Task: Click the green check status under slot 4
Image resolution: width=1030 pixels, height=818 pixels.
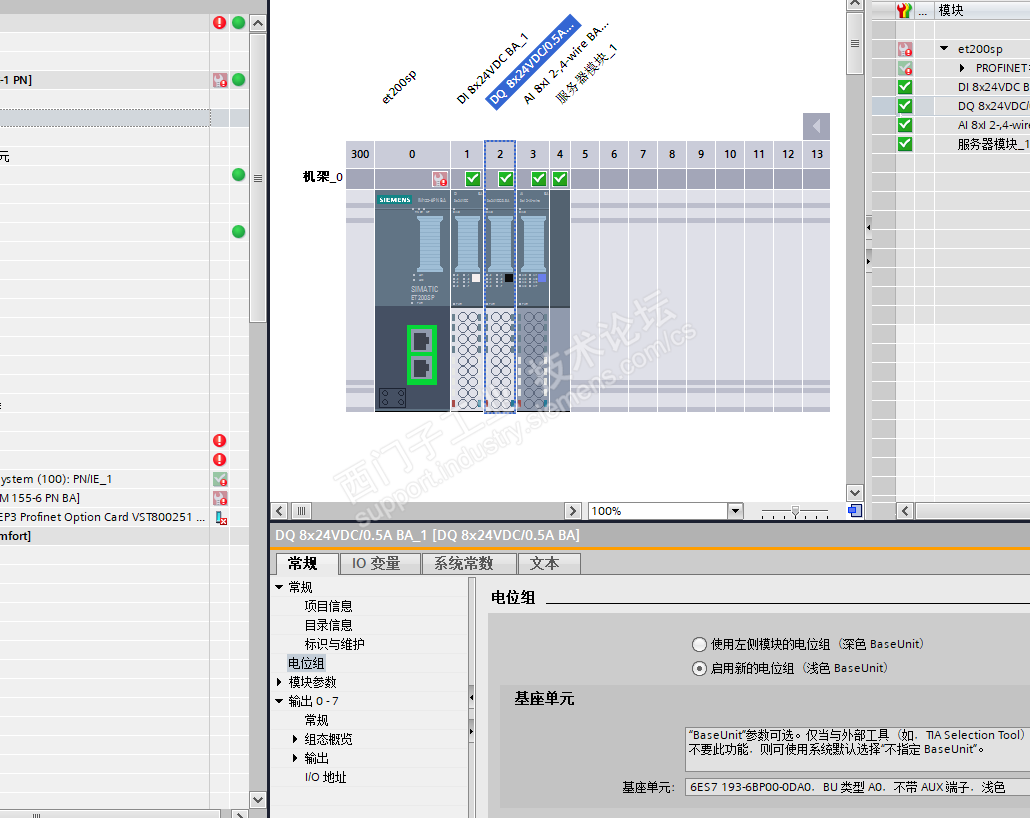Action: (560, 179)
